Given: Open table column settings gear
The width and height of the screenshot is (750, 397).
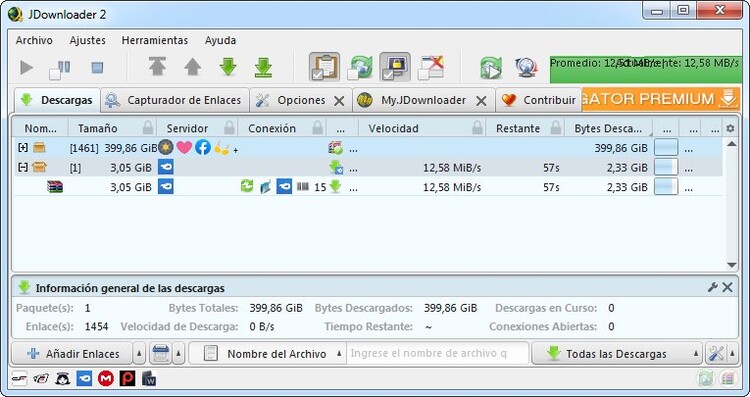Looking at the screenshot, I should [x=730, y=128].
